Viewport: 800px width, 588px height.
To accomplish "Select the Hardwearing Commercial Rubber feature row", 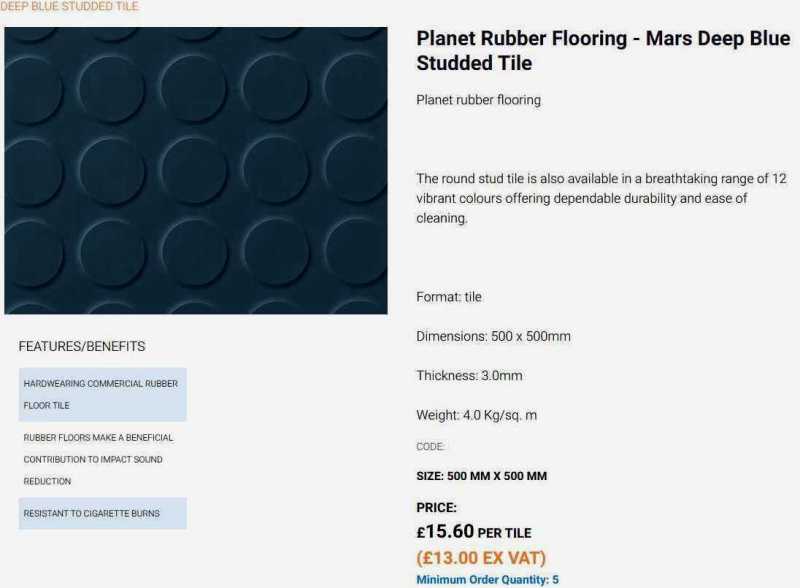I will [102, 394].
